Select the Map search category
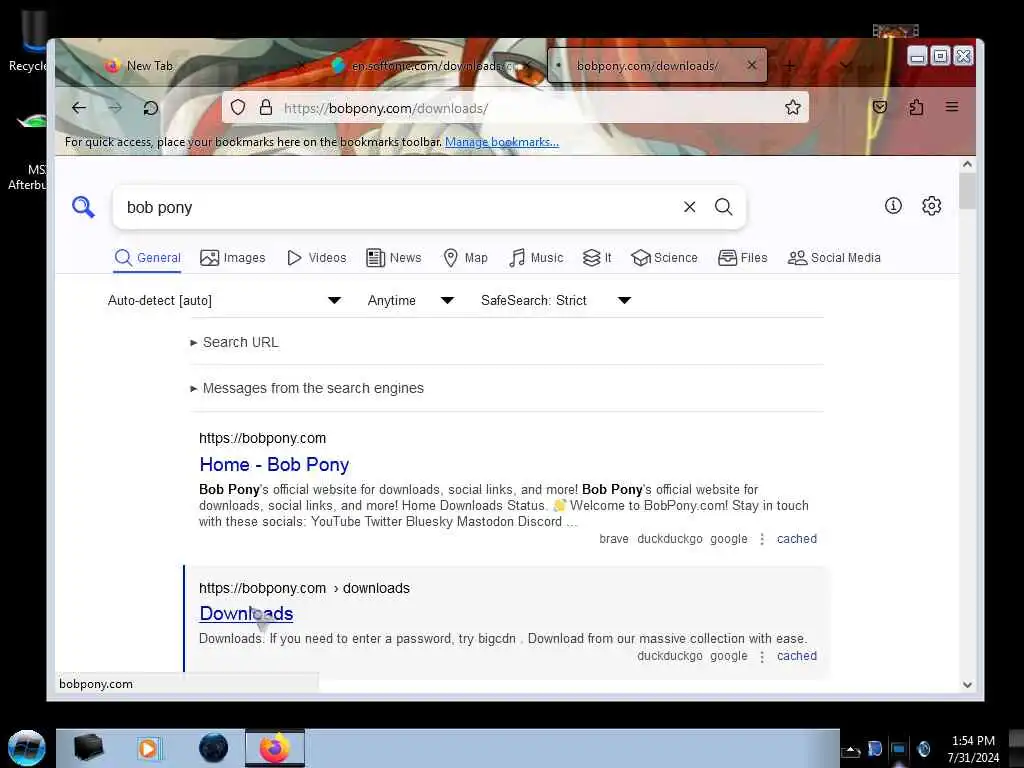The height and width of the screenshot is (768, 1024). coord(466,258)
